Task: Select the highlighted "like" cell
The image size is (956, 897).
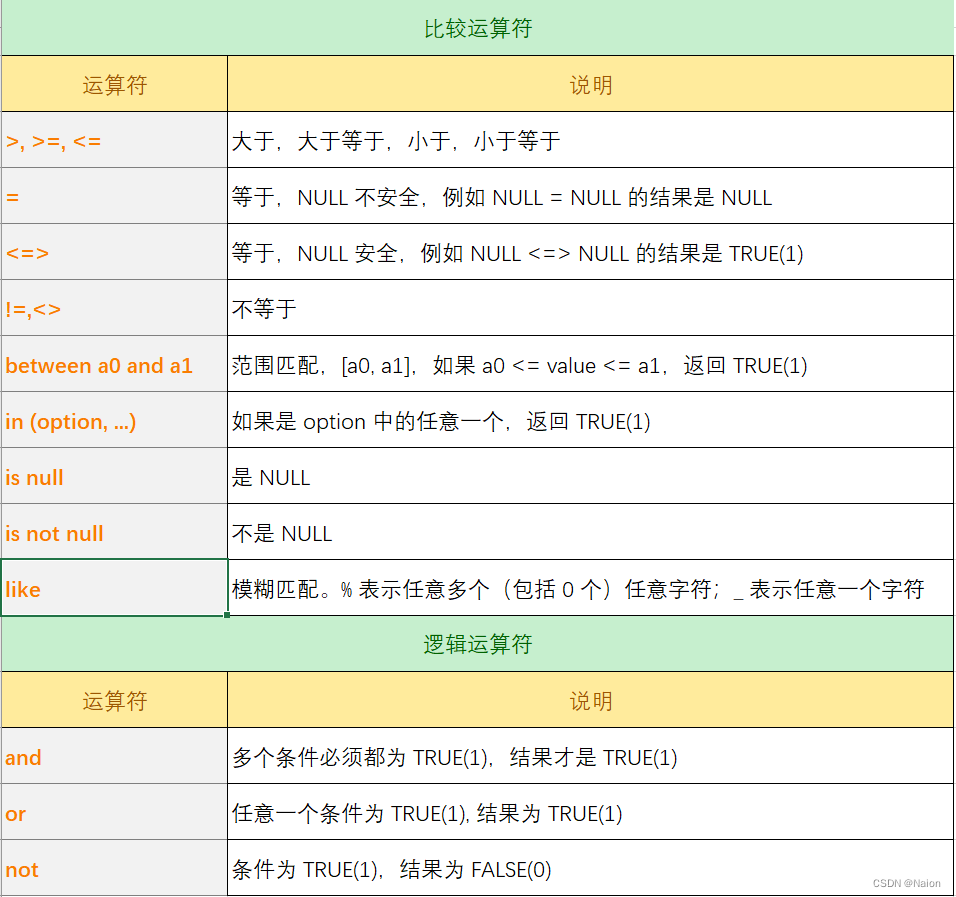Action: coord(114,589)
